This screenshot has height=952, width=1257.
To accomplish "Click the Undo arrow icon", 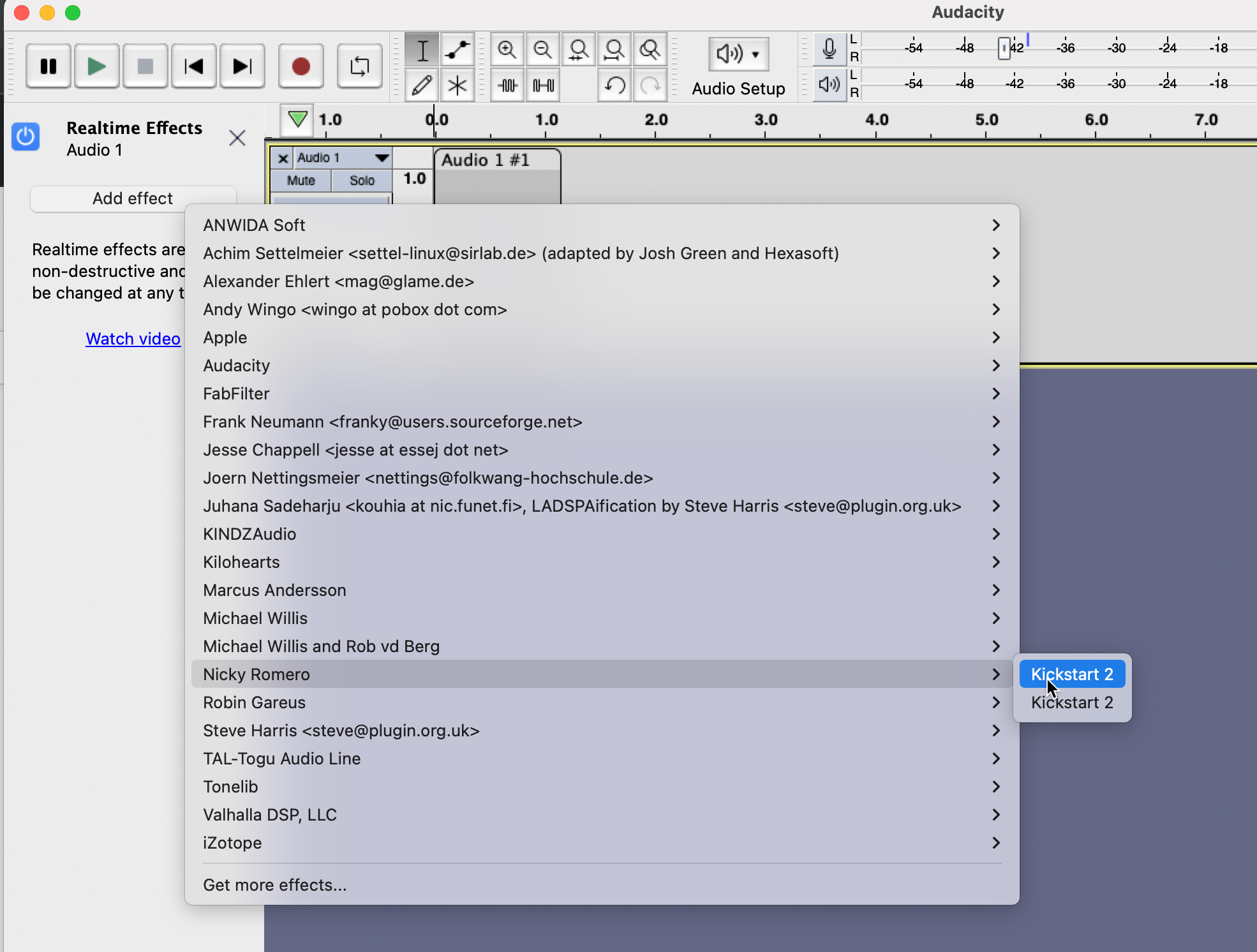I will pos(614,85).
